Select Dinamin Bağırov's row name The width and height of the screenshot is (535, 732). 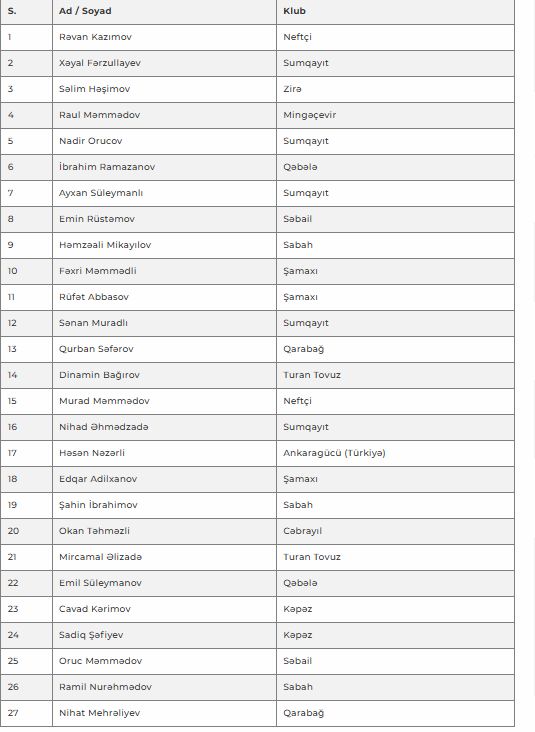click(x=99, y=375)
